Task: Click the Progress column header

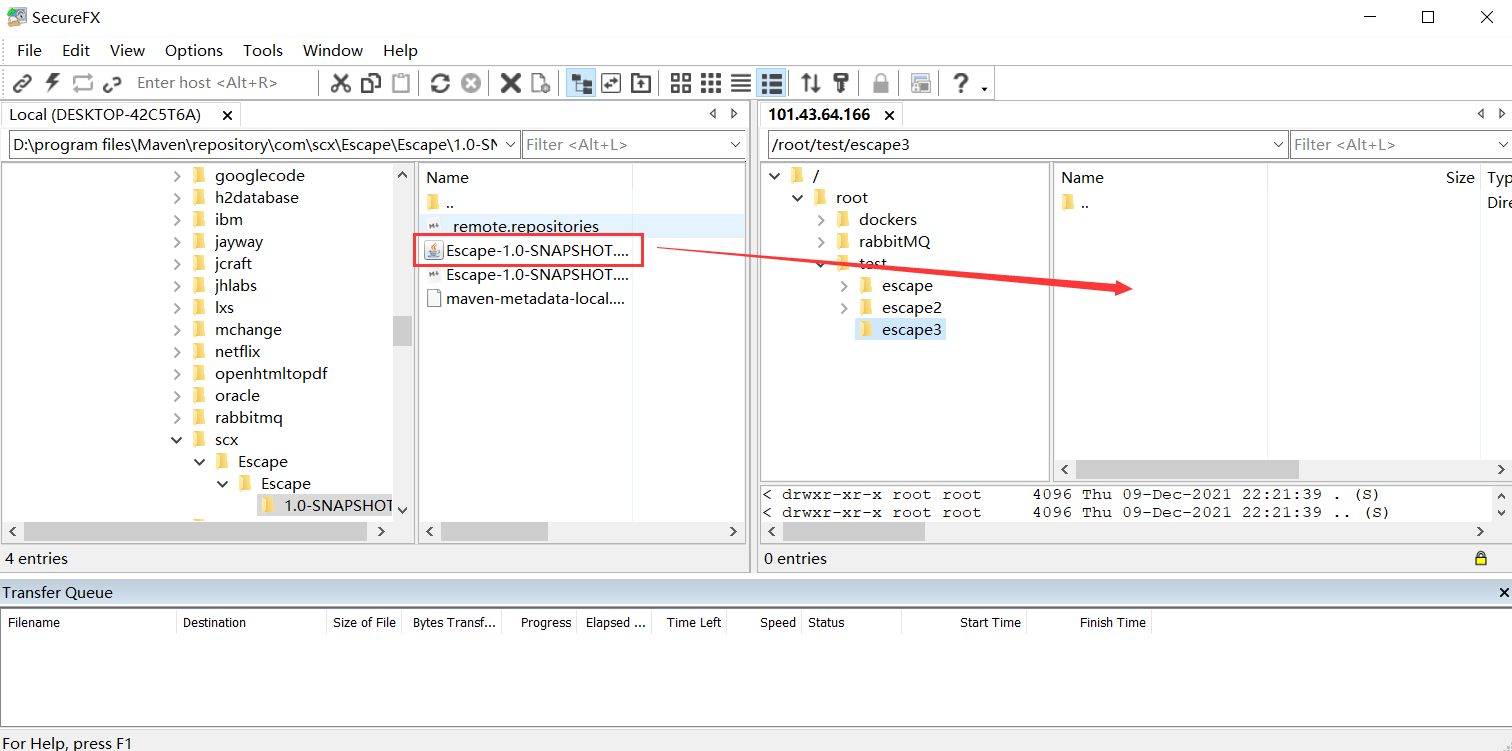Action: pos(546,622)
